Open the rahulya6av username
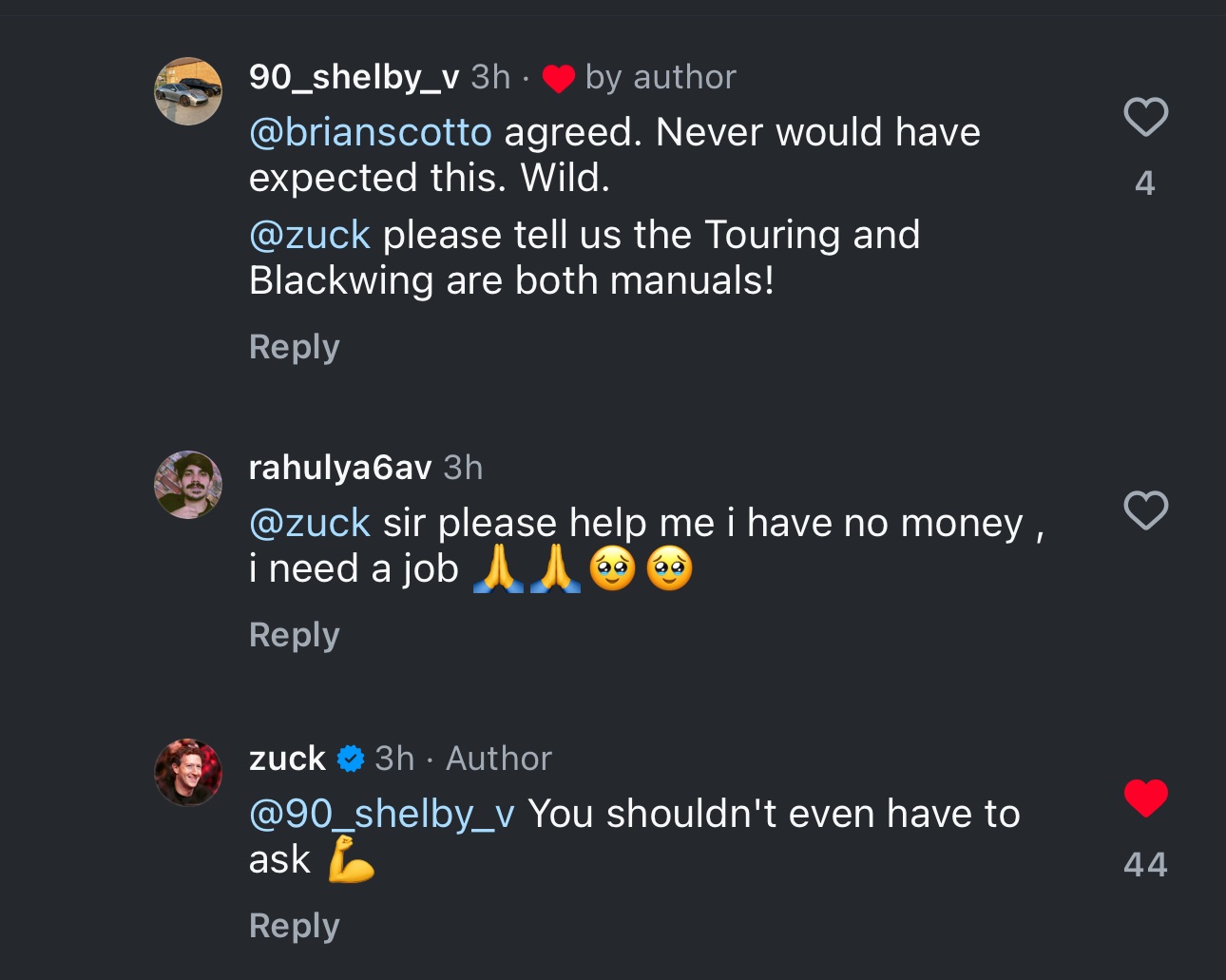 [340, 468]
